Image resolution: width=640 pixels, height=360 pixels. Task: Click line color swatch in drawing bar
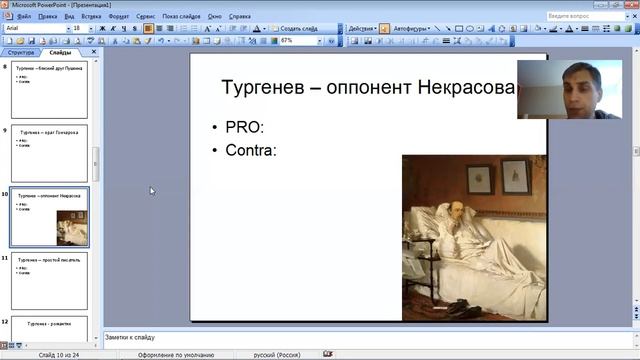(553, 29)
